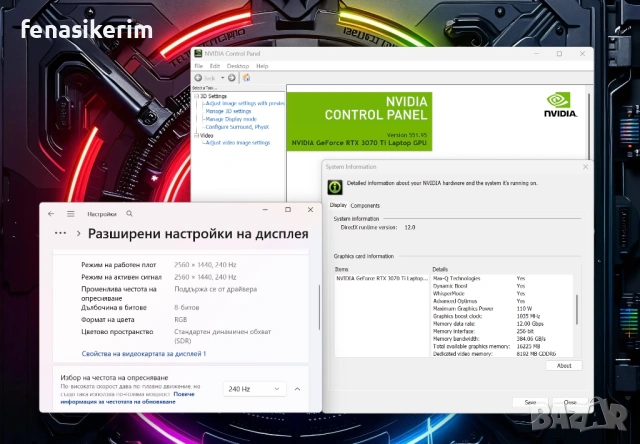The height and width of the screenshot is (444, 640).
Task: Click the Настройки window vertical scrollbar
Action: click(x=319, y=307)
